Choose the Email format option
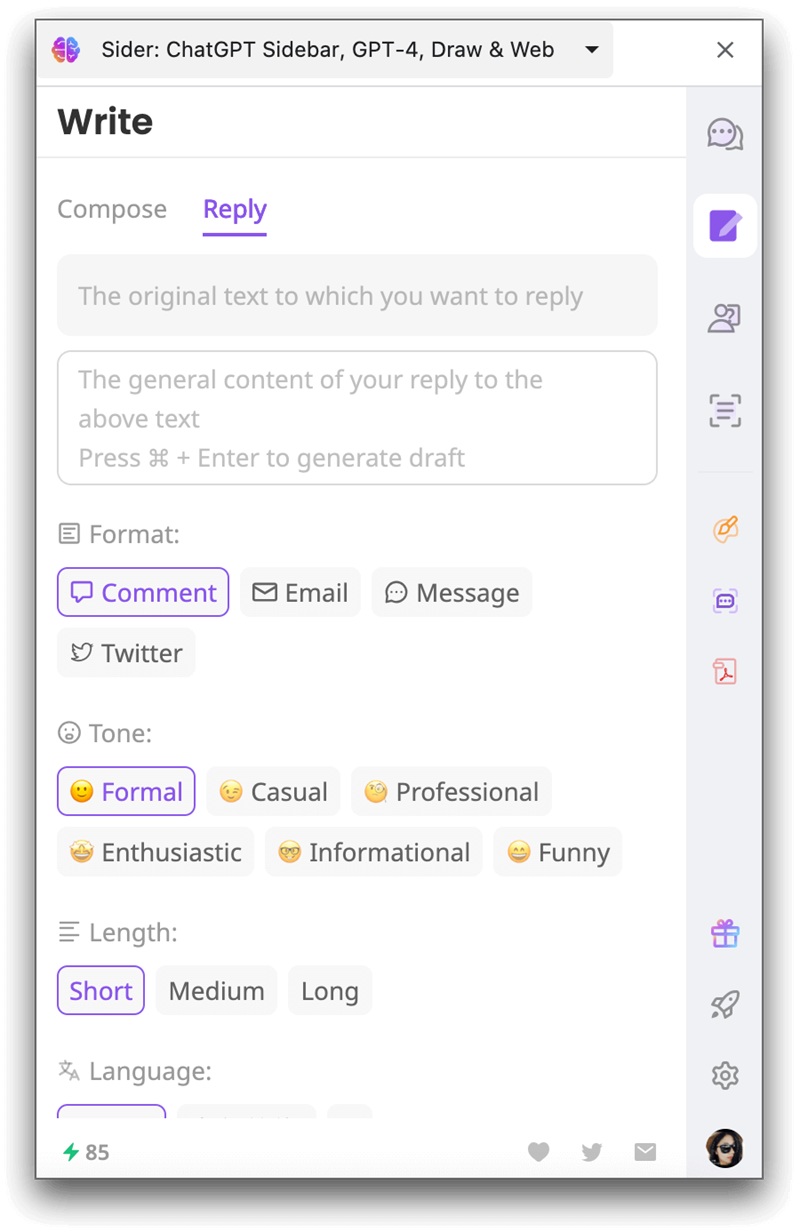 pos(300,593)
